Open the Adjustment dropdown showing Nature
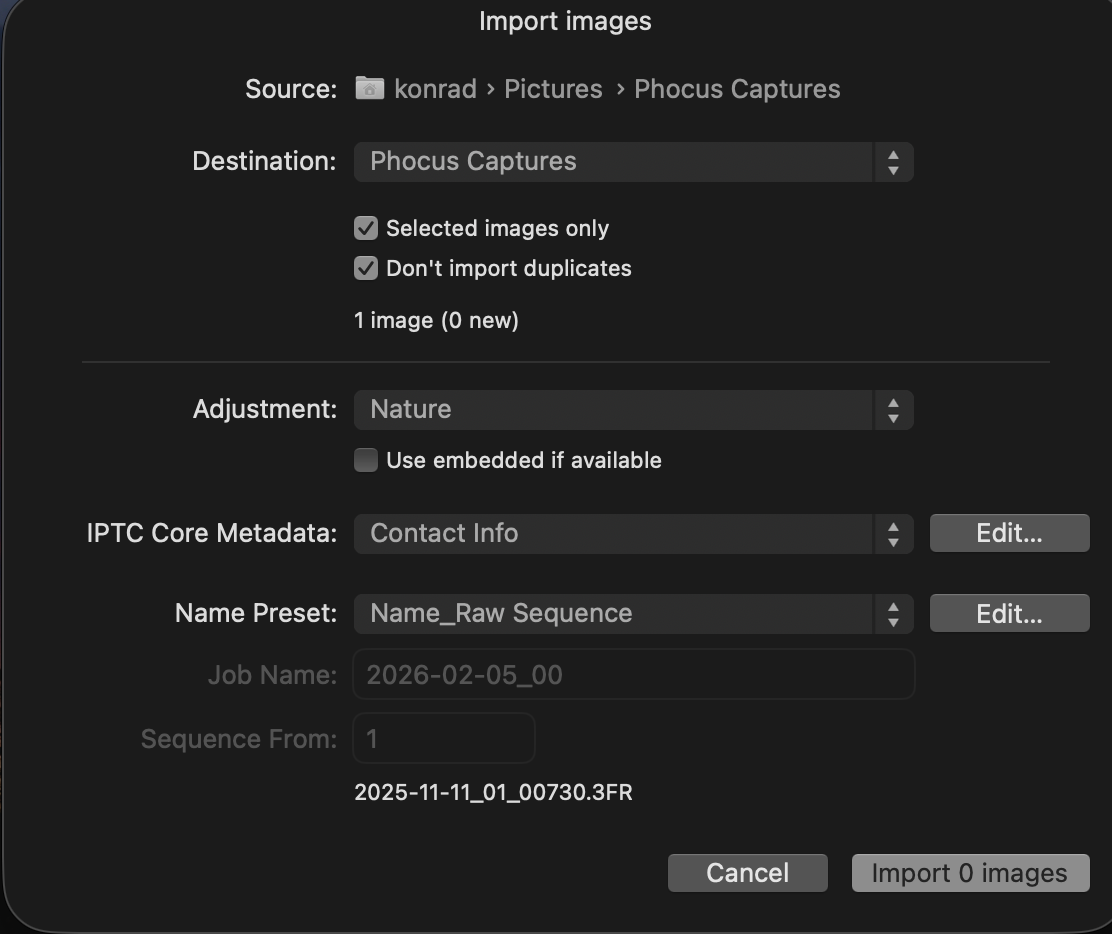Screen dimensions: 1112x934 pos(633,410)
